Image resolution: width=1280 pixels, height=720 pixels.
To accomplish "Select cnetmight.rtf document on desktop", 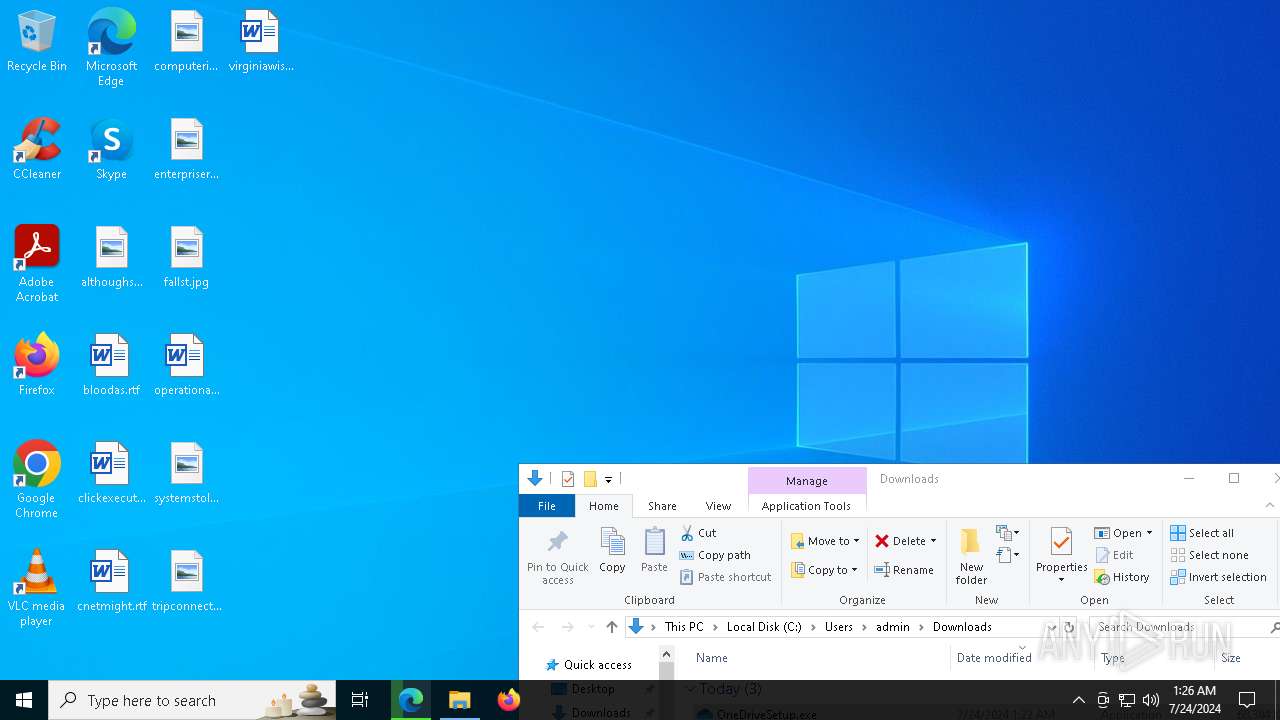I will tap(111, 582).
